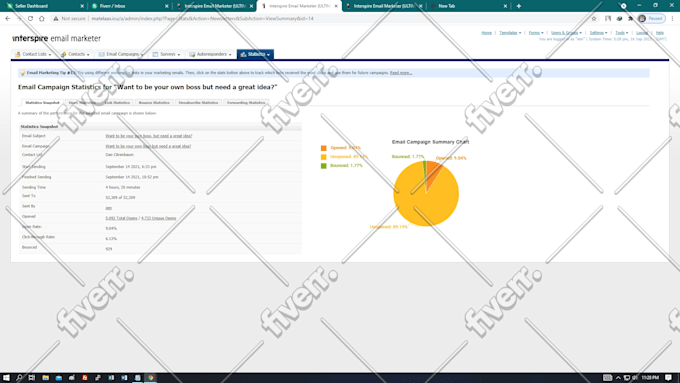The width and height of the screenshot is (680, 383).
Task: Click the Not secure warning icon
Action: 56,19
